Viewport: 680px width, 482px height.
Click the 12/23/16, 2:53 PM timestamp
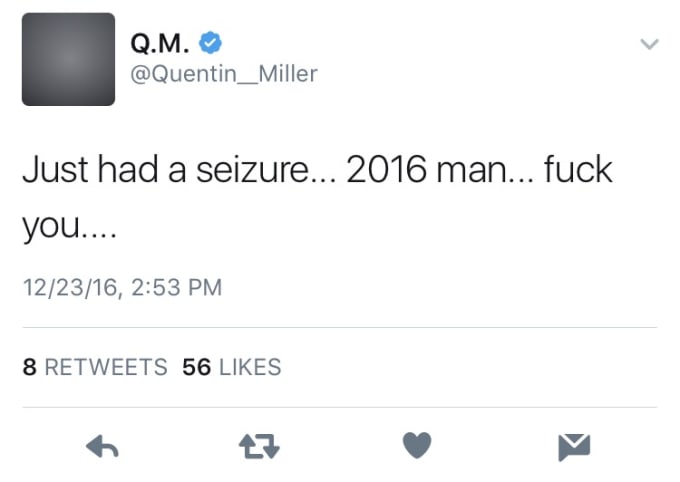122,288
